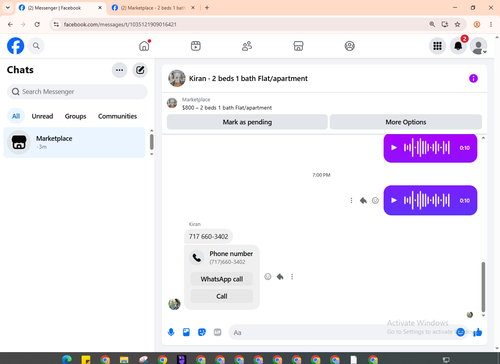The height and width of the screenshot is (364, 500).
Task: Open the apps grid menu
Action: coord(437,46)
